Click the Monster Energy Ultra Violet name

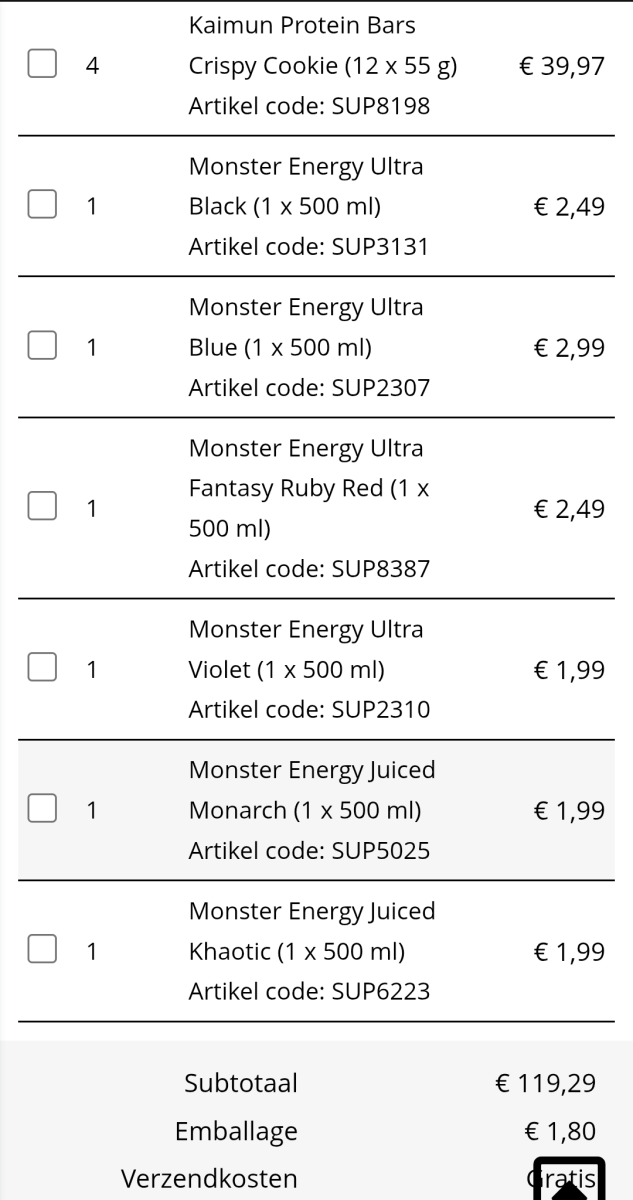click(x=305, y=649)
